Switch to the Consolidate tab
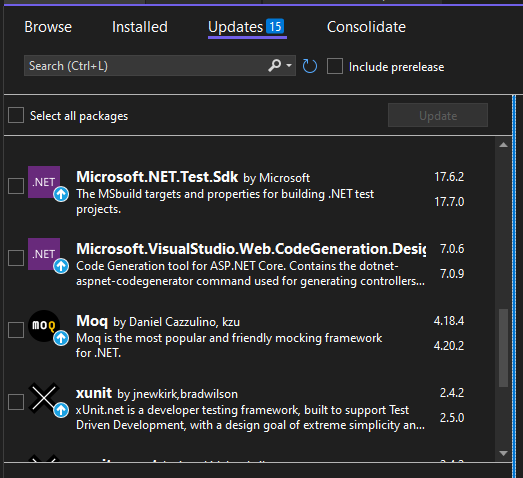 coord(366,27)
